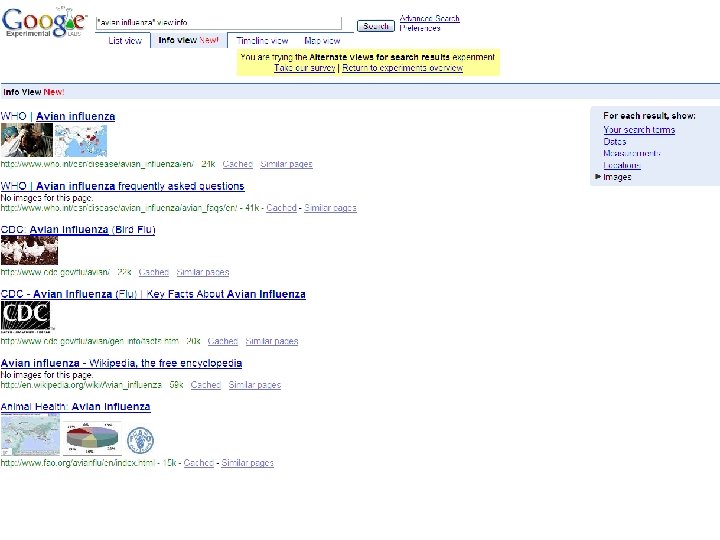Screen dimensions: 720x540
Task: Show Locations for each result
Action: click(x=622, y=165)
